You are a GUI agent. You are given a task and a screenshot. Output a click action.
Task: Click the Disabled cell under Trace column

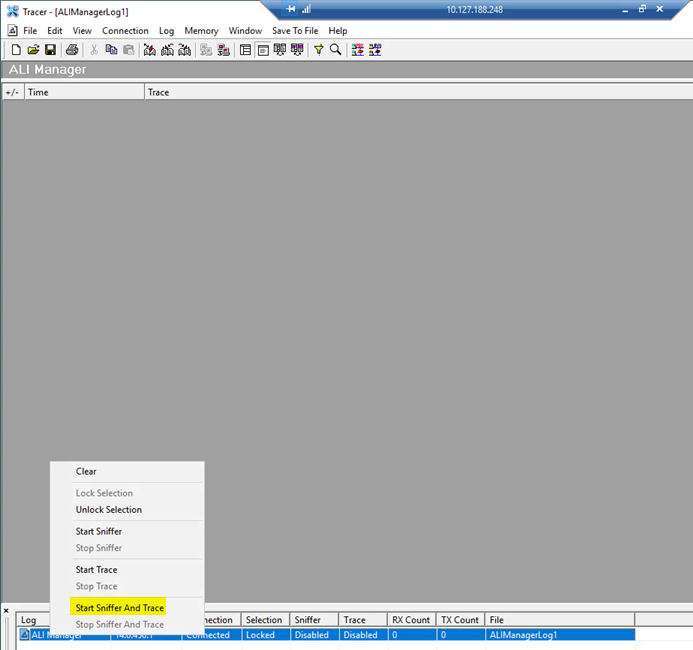coord(363,635)
